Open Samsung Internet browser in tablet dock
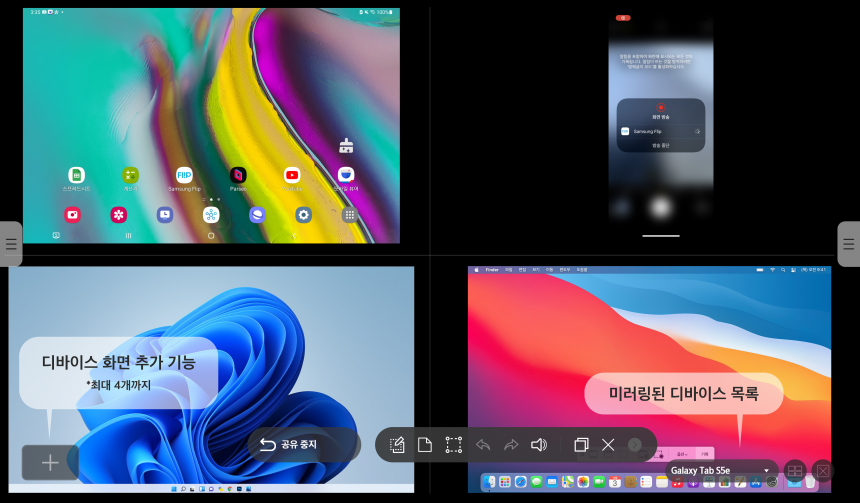The height and width of the screenshot is (503, 860). 257,214
